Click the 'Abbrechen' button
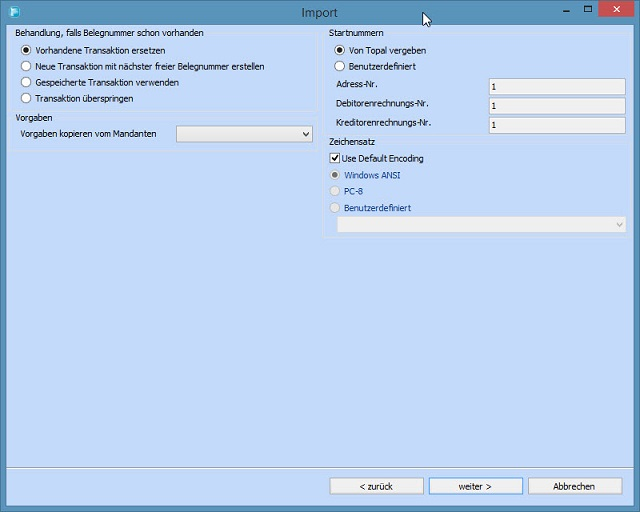This screenshot has height=512, width=640. [x=574, y=486]
